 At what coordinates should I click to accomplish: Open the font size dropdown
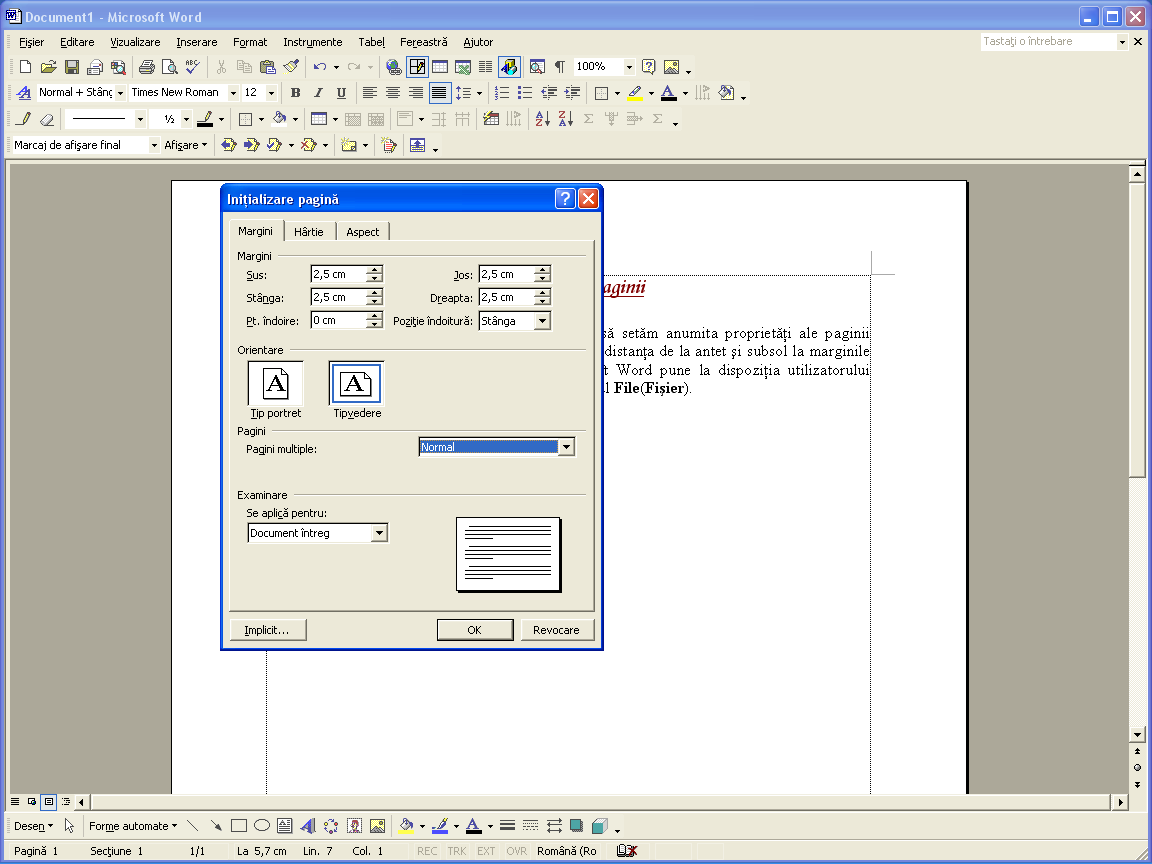271,93
